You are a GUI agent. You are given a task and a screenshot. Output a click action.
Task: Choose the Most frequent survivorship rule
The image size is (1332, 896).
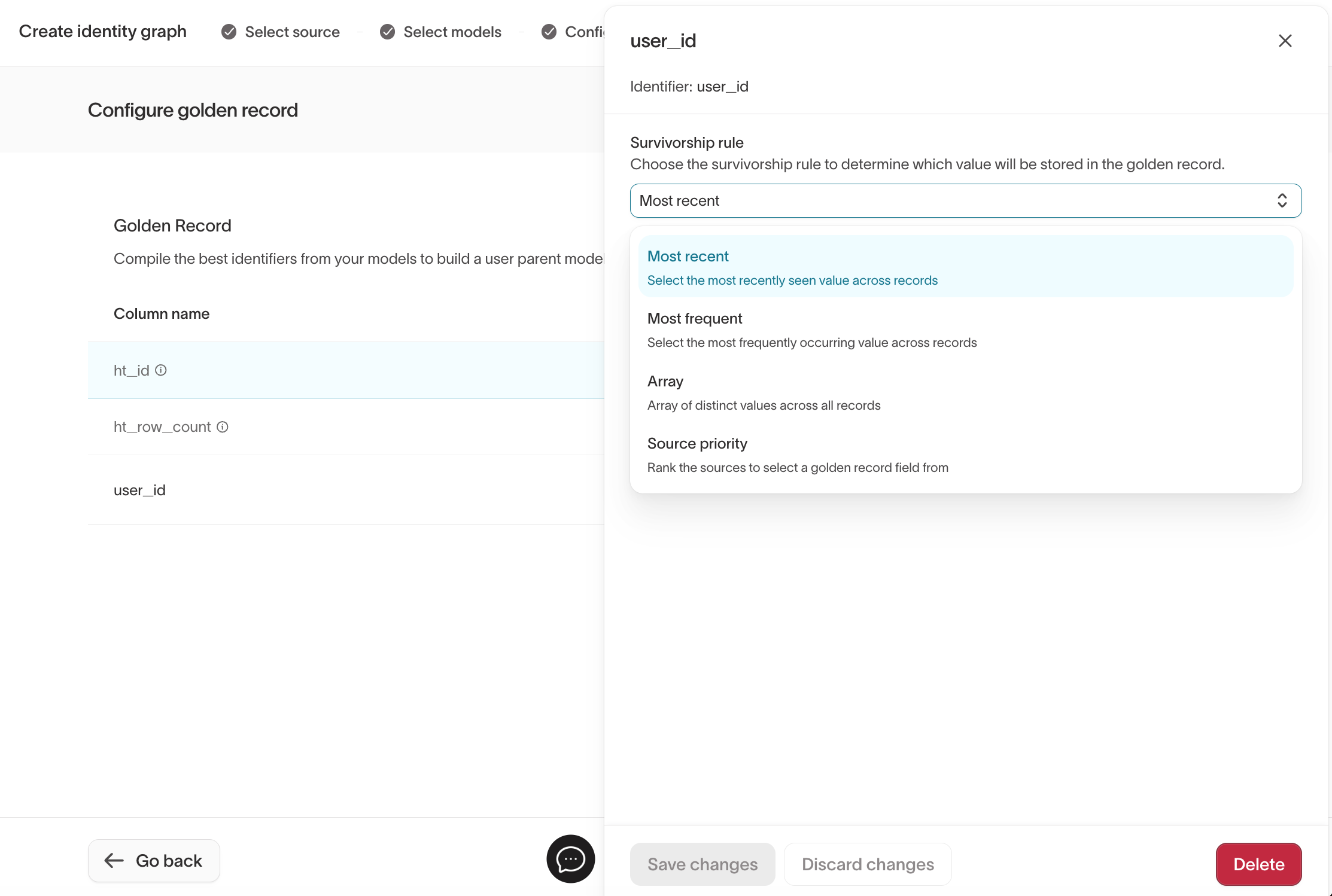[x=965, y=330]
